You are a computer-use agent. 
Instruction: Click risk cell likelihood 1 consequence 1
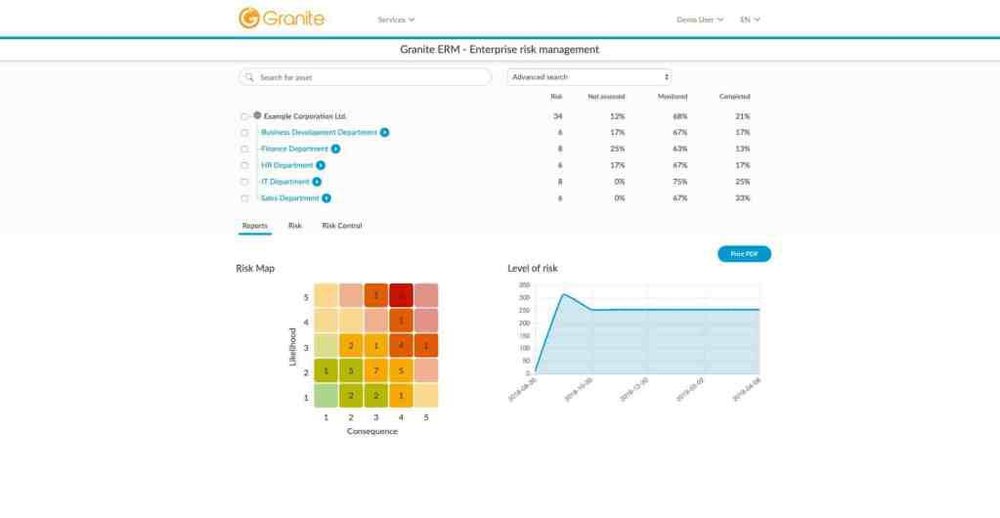(326, 396)
